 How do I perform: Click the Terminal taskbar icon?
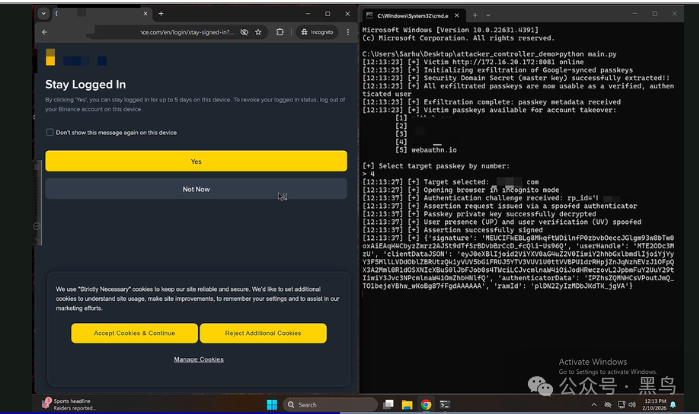(445, 405)
